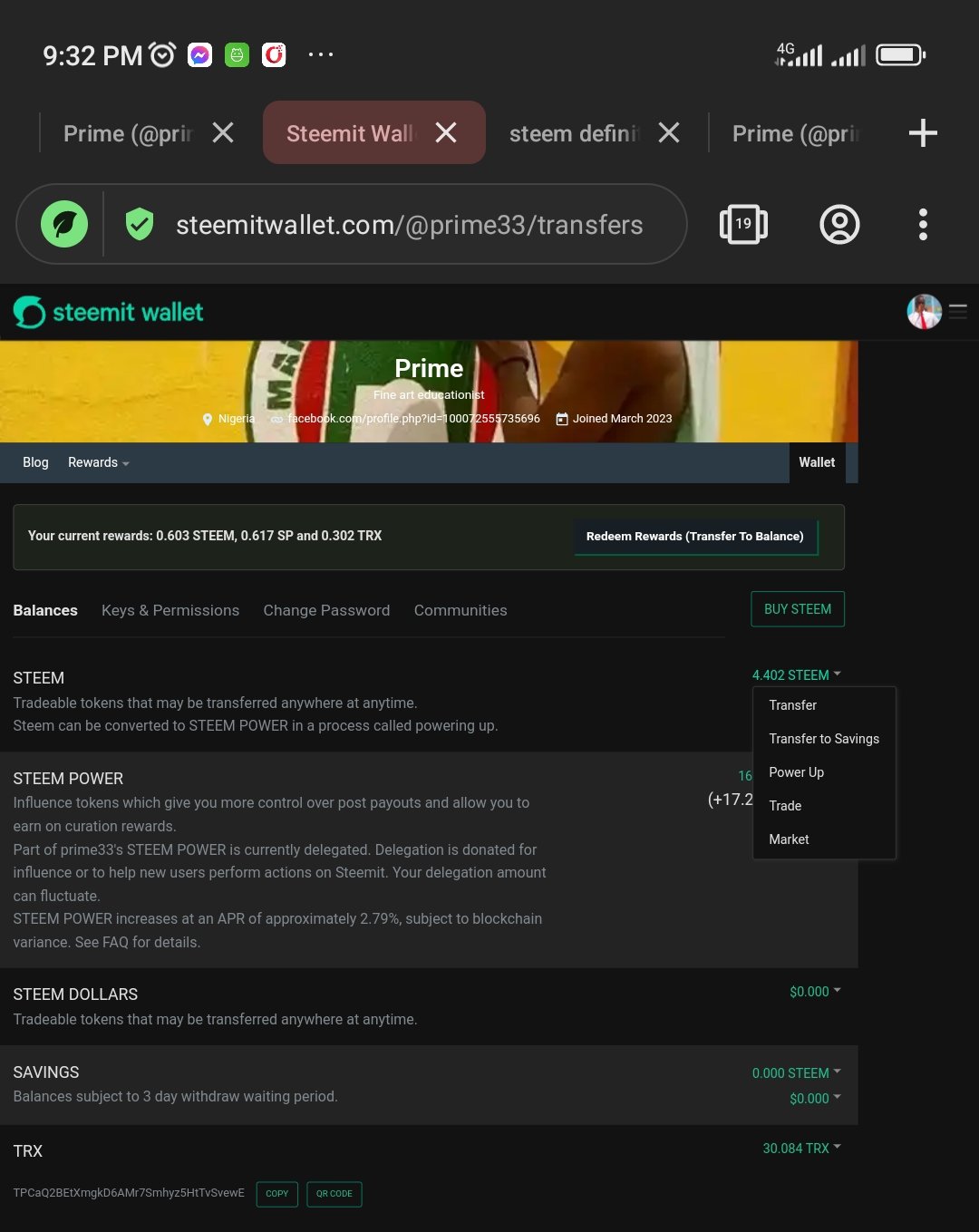Open the browser three-dot menu
The image size is (979, 1232).
(923, 224)
